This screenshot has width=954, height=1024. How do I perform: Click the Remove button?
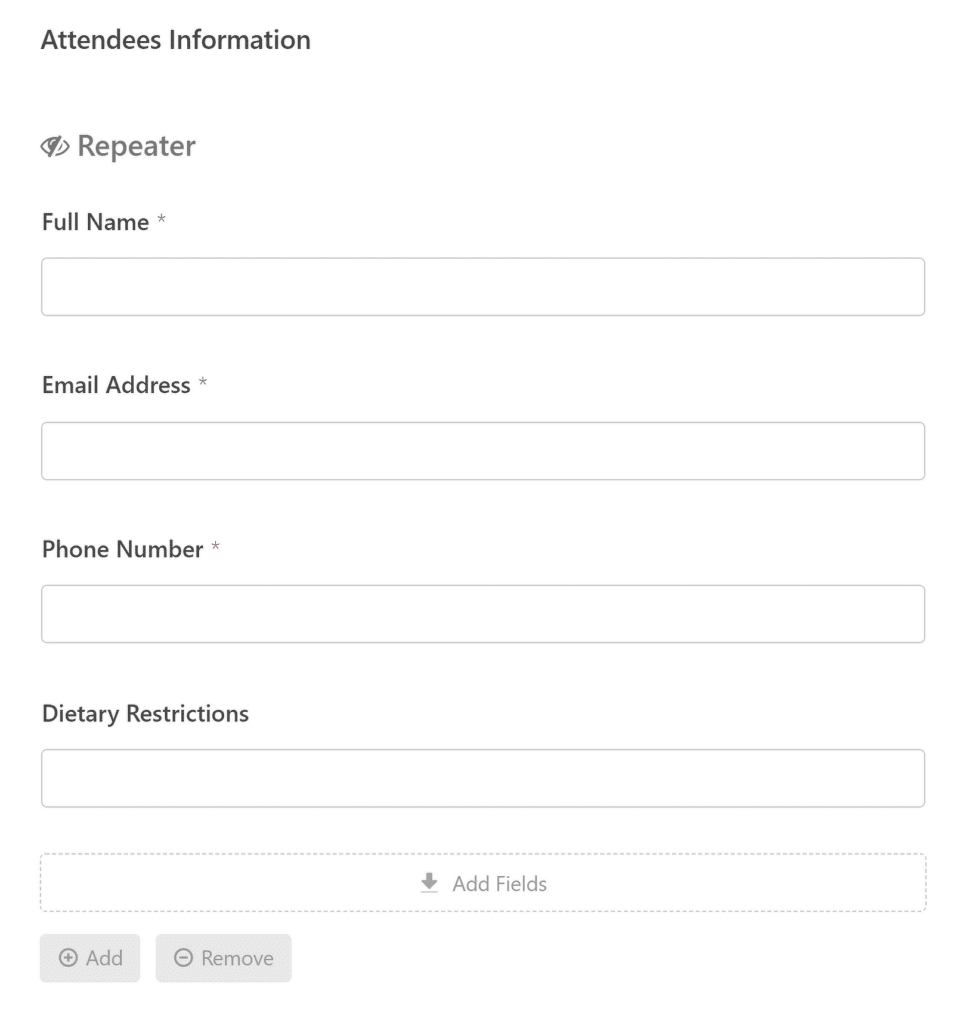(x=223, y=958)
